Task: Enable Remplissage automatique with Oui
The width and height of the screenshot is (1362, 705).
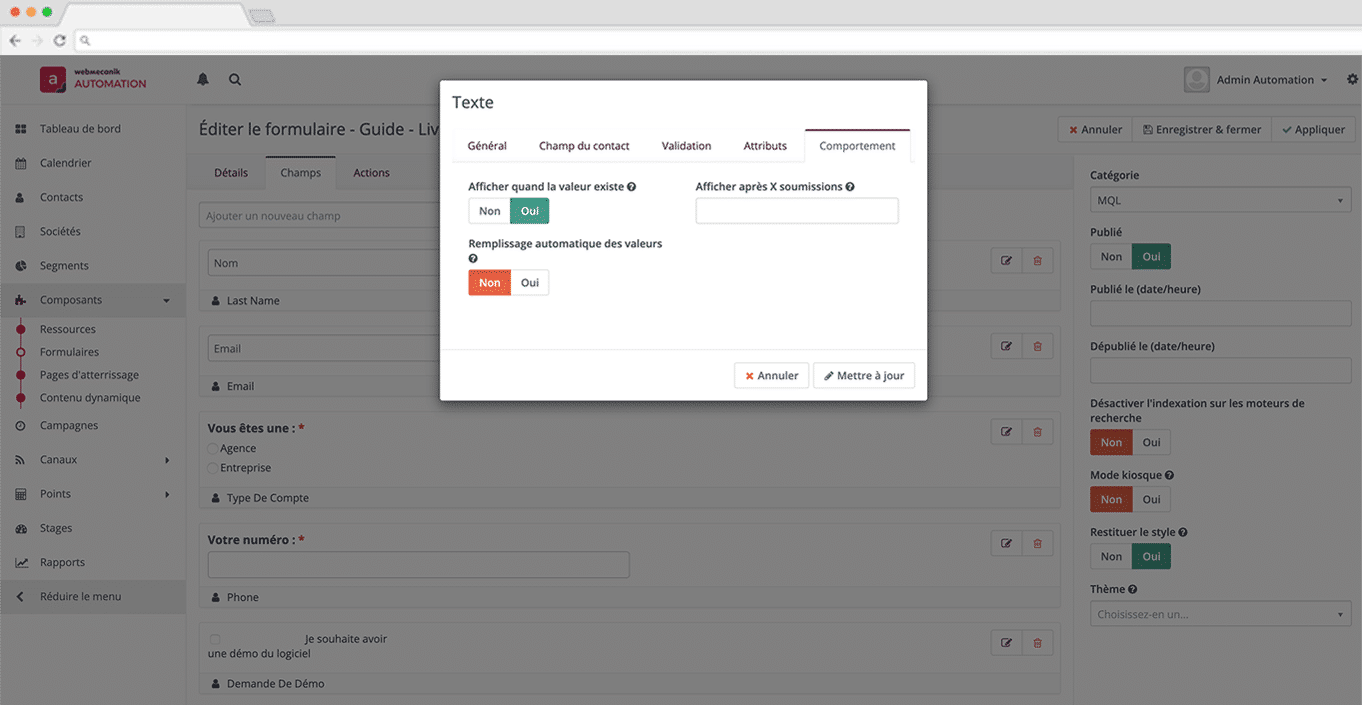Action: pos(530,283)
